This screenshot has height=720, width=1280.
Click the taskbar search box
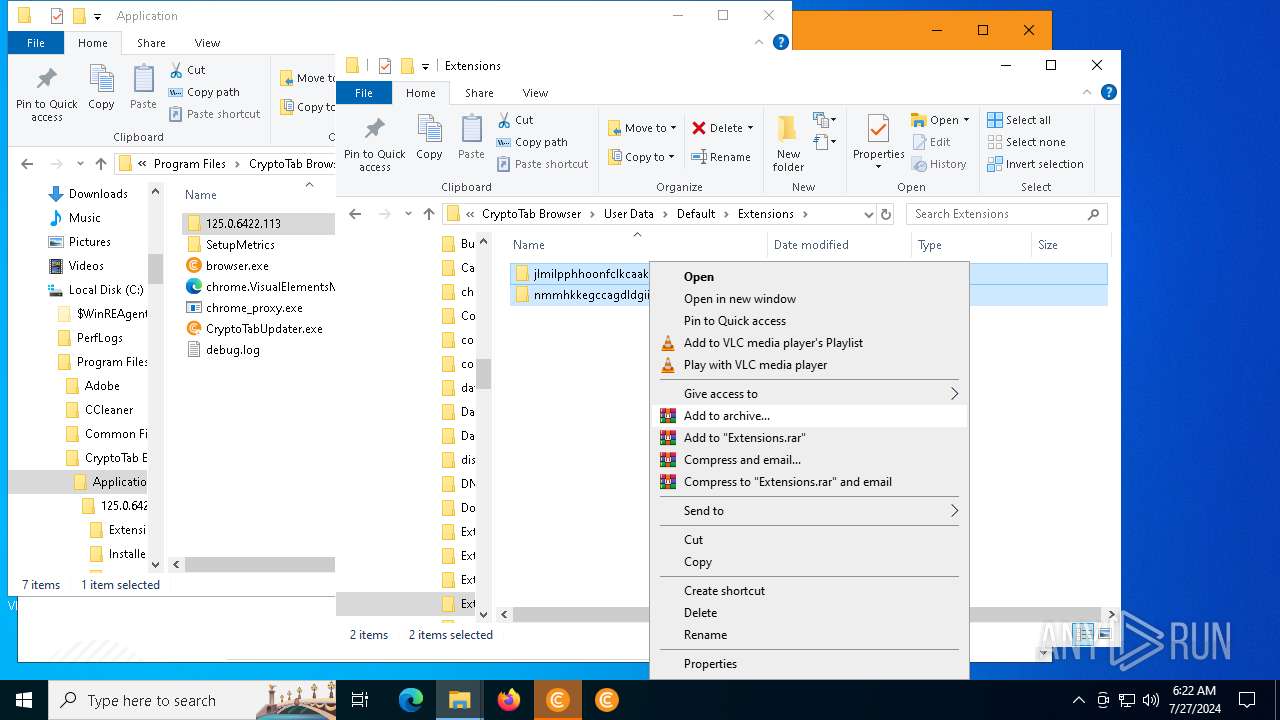coord(191,700)
